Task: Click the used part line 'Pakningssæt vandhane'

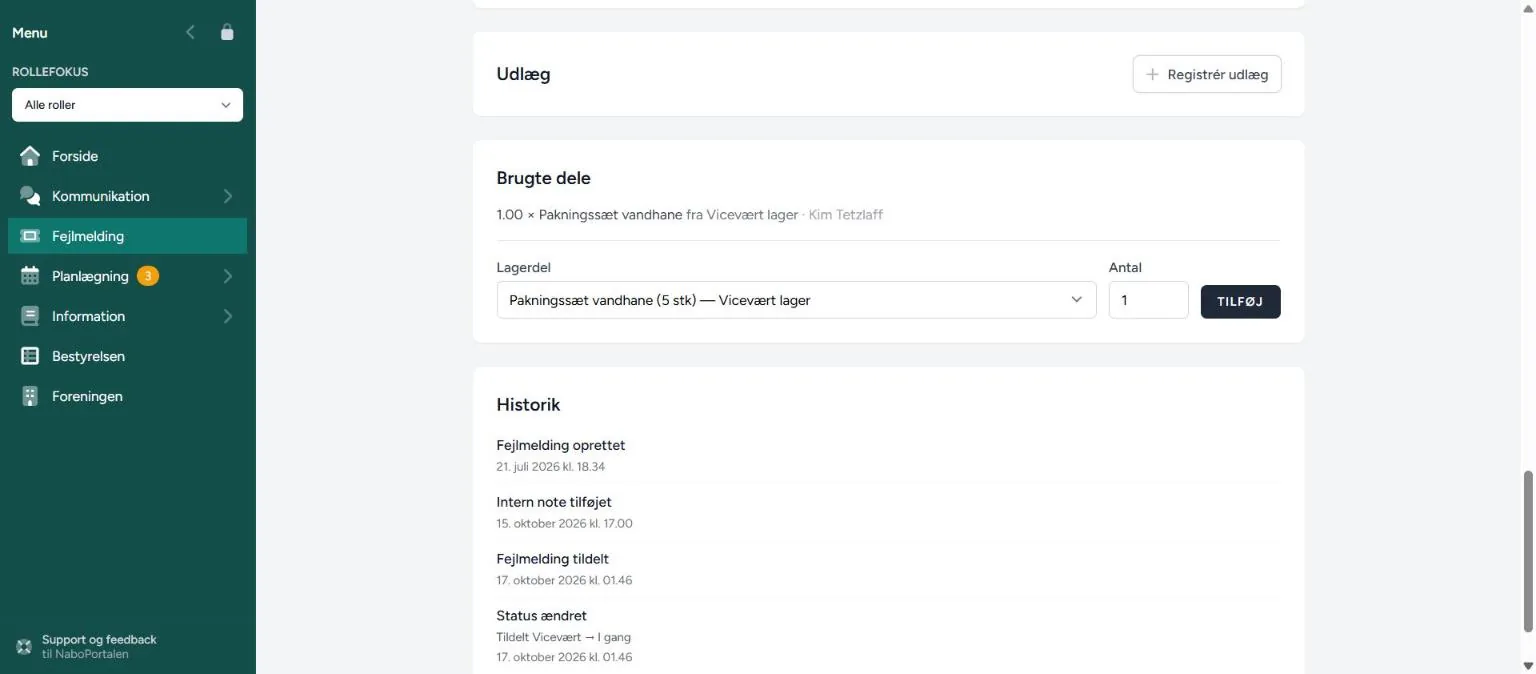Action: tap(690, 215)
